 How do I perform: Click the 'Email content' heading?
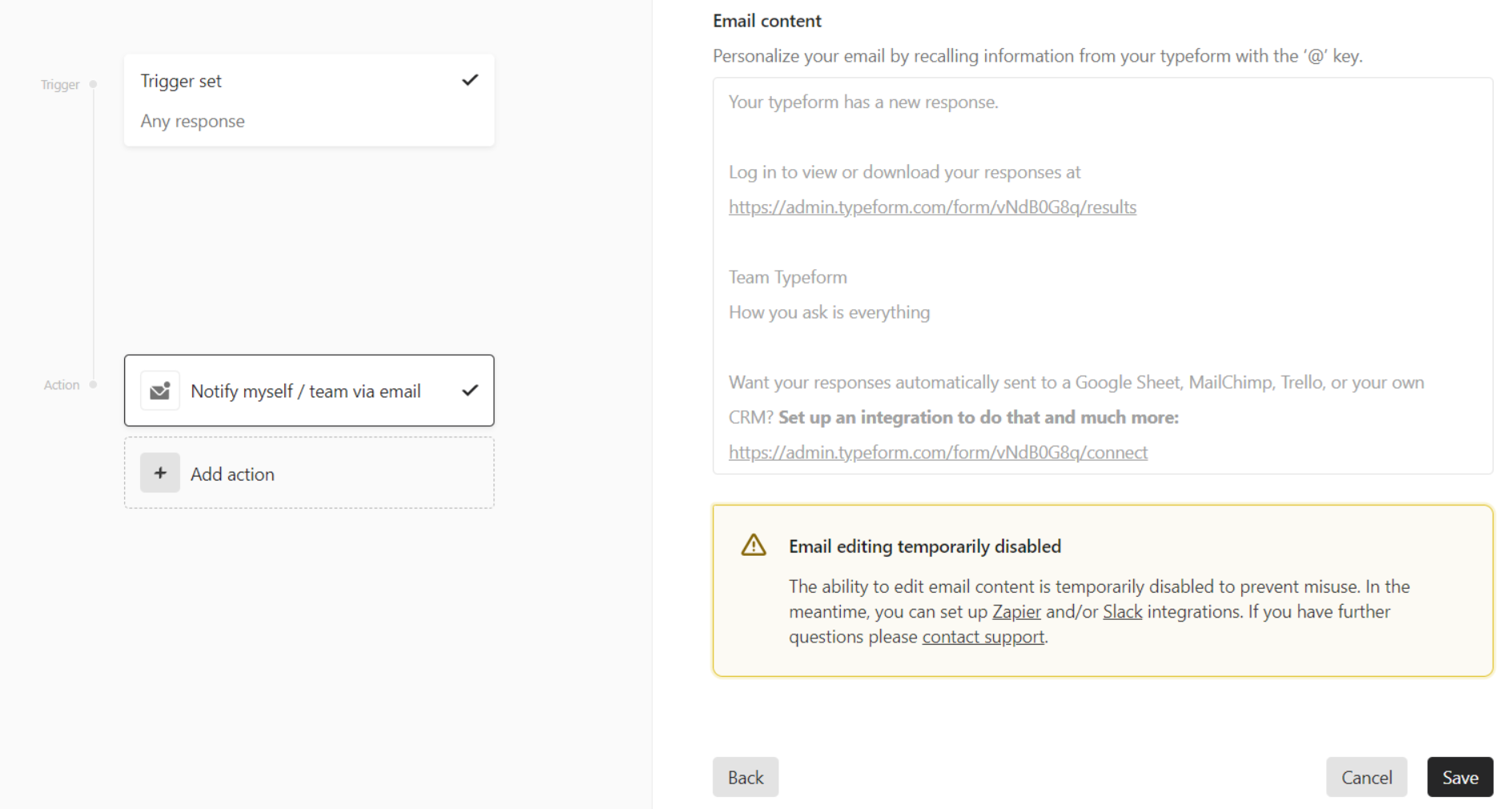pos(767,21)
